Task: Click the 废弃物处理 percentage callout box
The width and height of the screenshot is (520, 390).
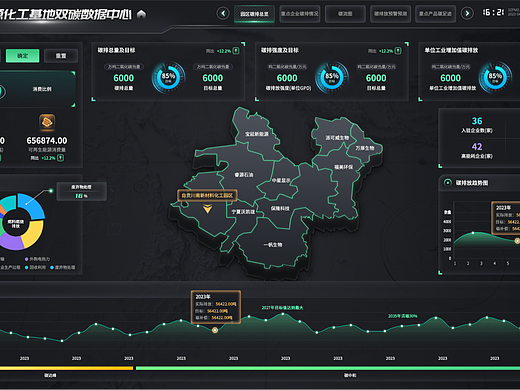Action: click(x=82, y=191)
